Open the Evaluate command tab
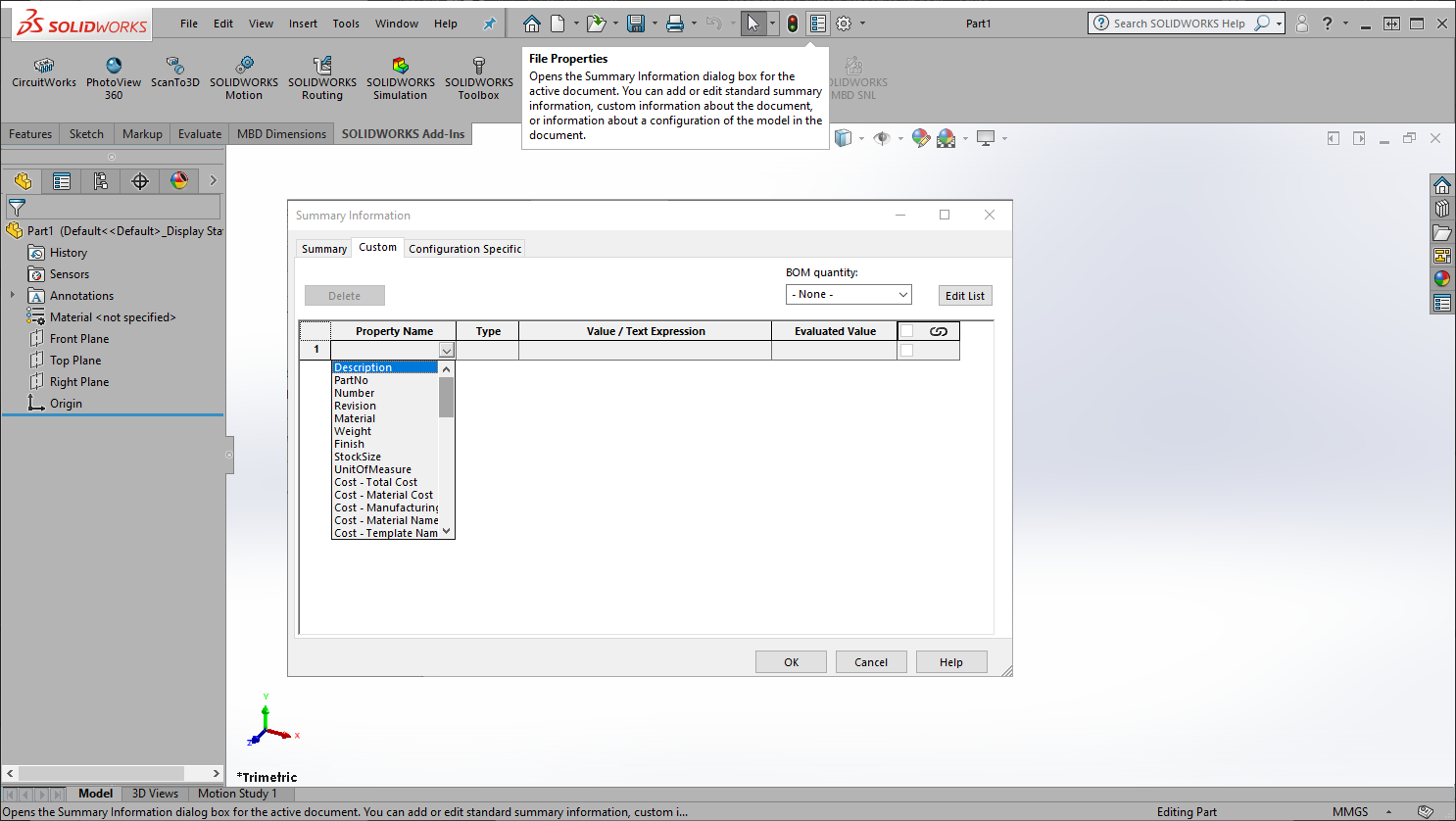Image resolution: width=1456 pixels, height=821 pixels. 200,134
